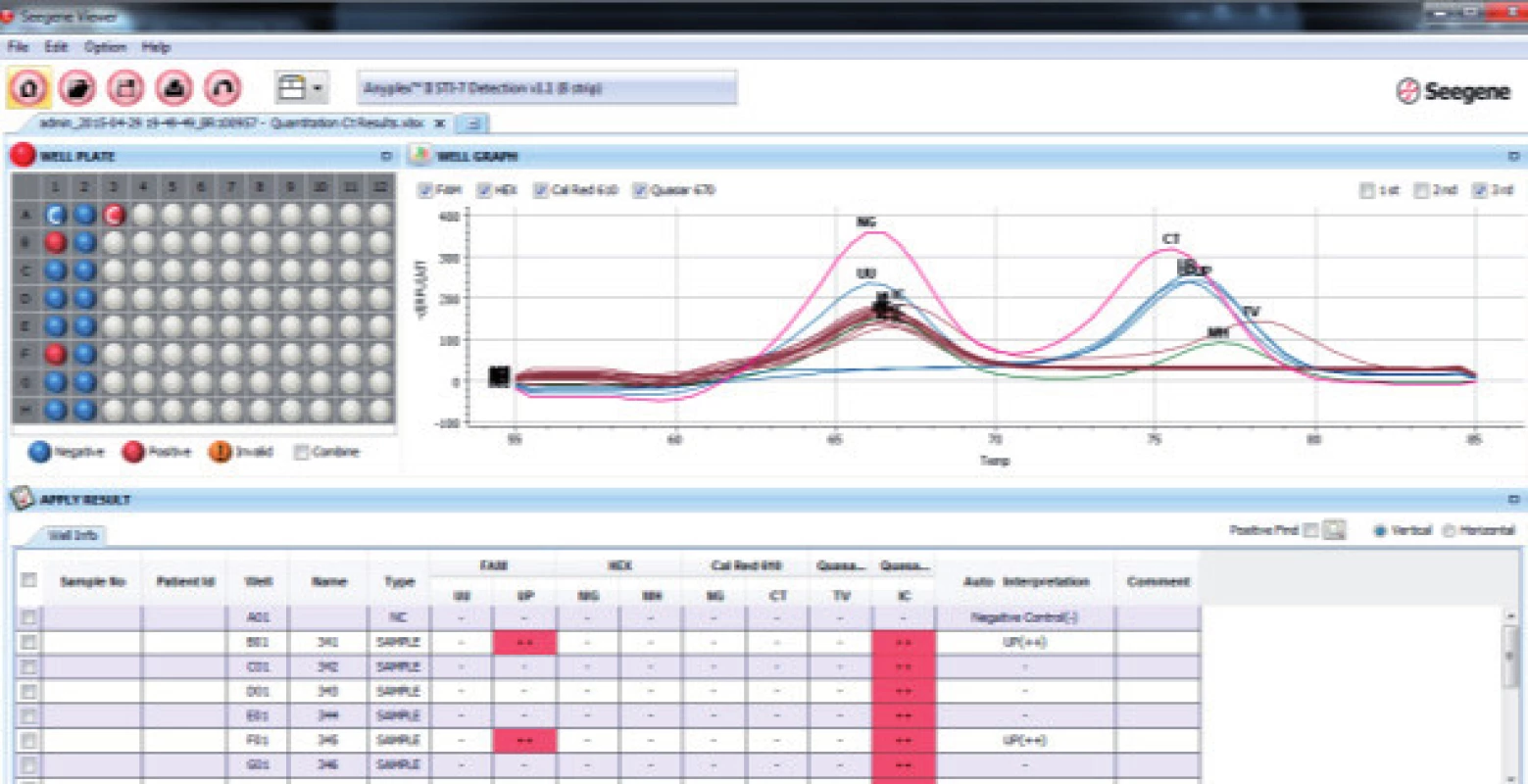Uncheck the Cal Red 610 channel
This screenshot has width=1528, height=784.
coord(540,190)
